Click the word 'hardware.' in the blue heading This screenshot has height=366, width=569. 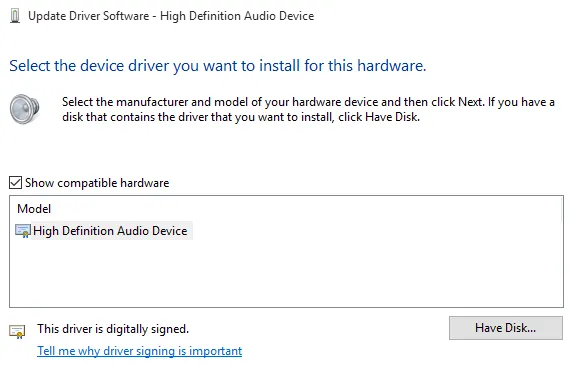pos(392,66)
